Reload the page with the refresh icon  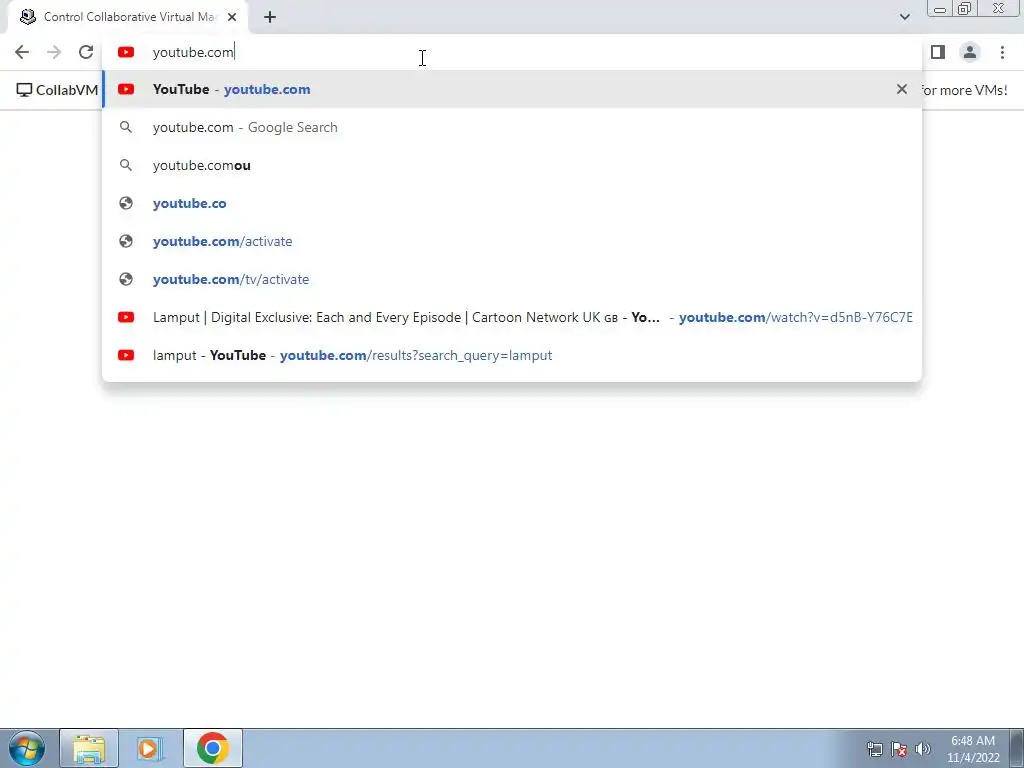(x=86, y=52)
